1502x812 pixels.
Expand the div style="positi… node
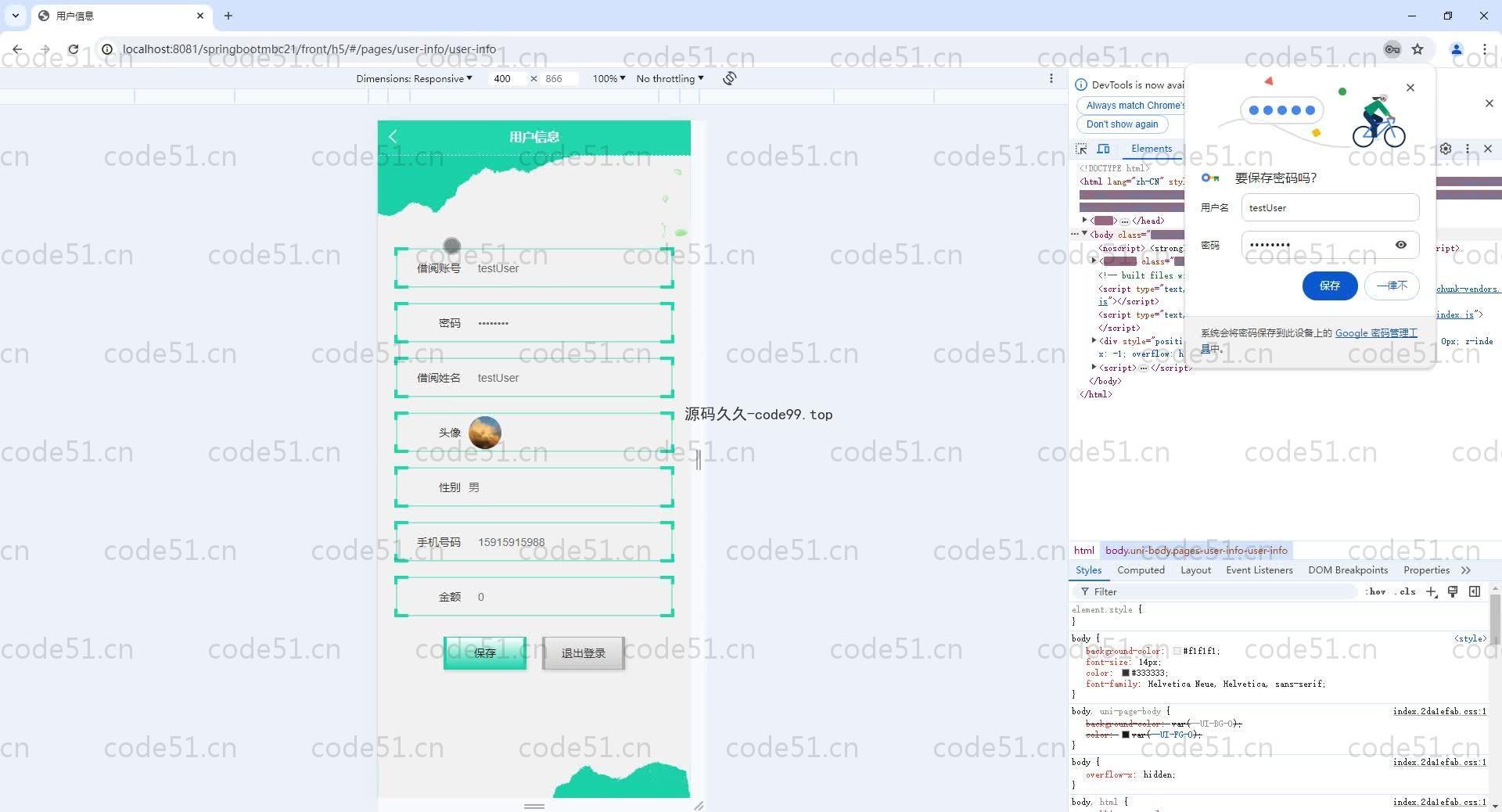point(1094,340)
